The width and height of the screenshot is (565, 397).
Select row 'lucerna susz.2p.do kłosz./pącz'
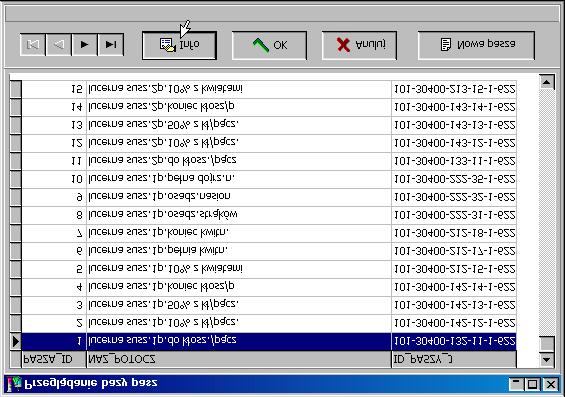click(269, 161)
